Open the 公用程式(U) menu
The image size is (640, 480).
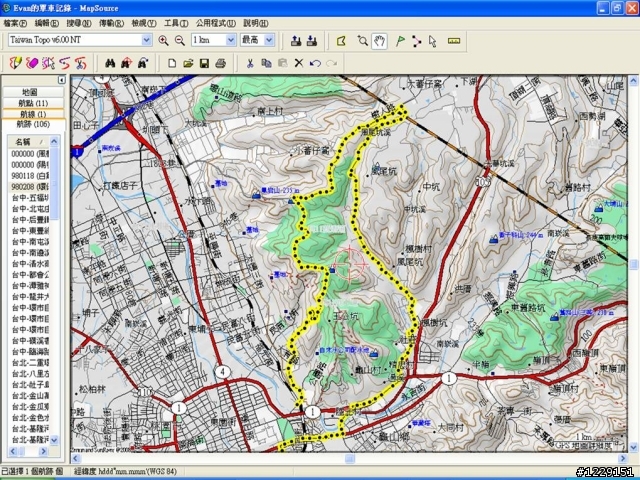coord(216,23)
